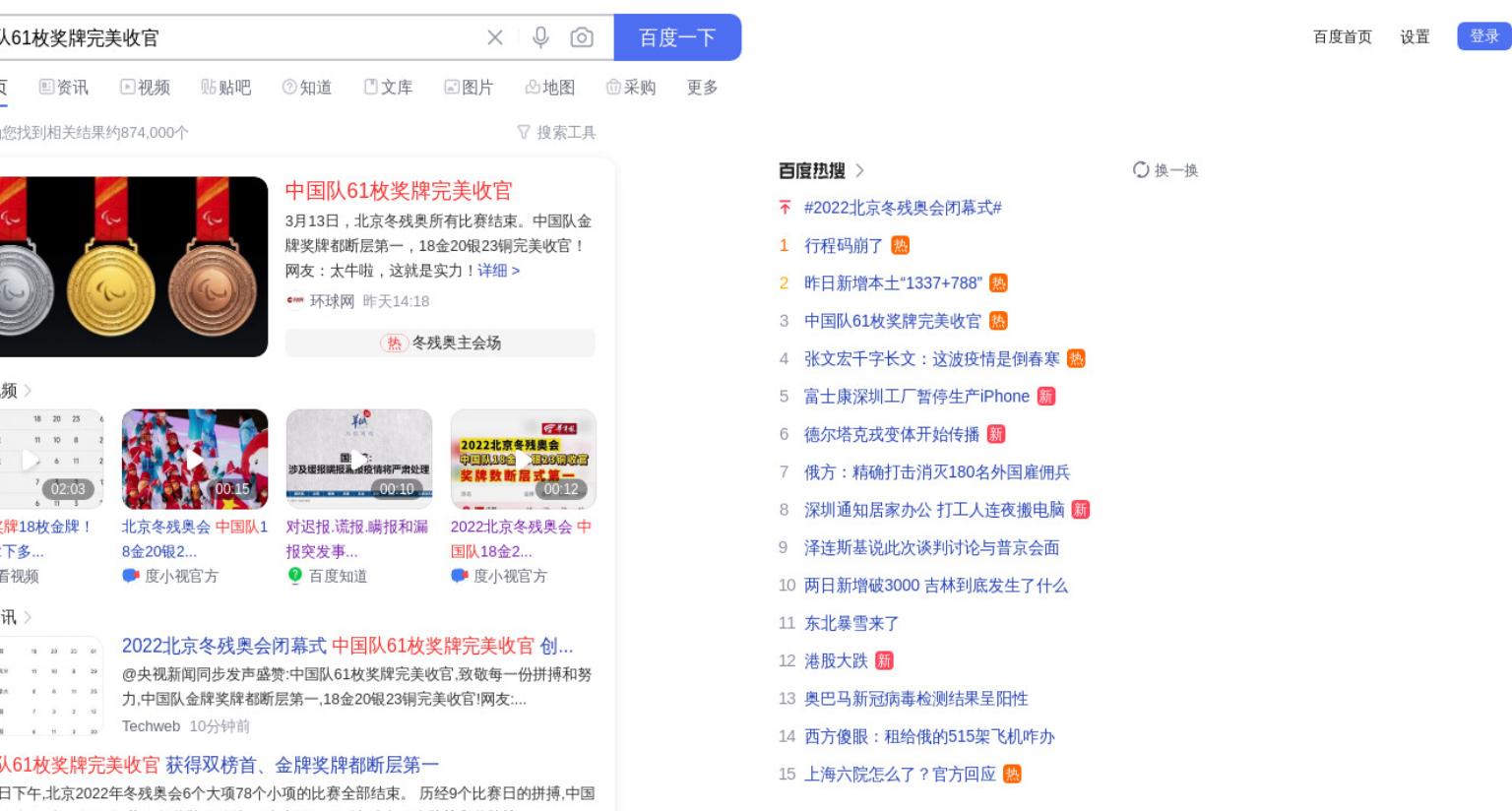Switch to the 知道 tab

(x=307, y=88)
